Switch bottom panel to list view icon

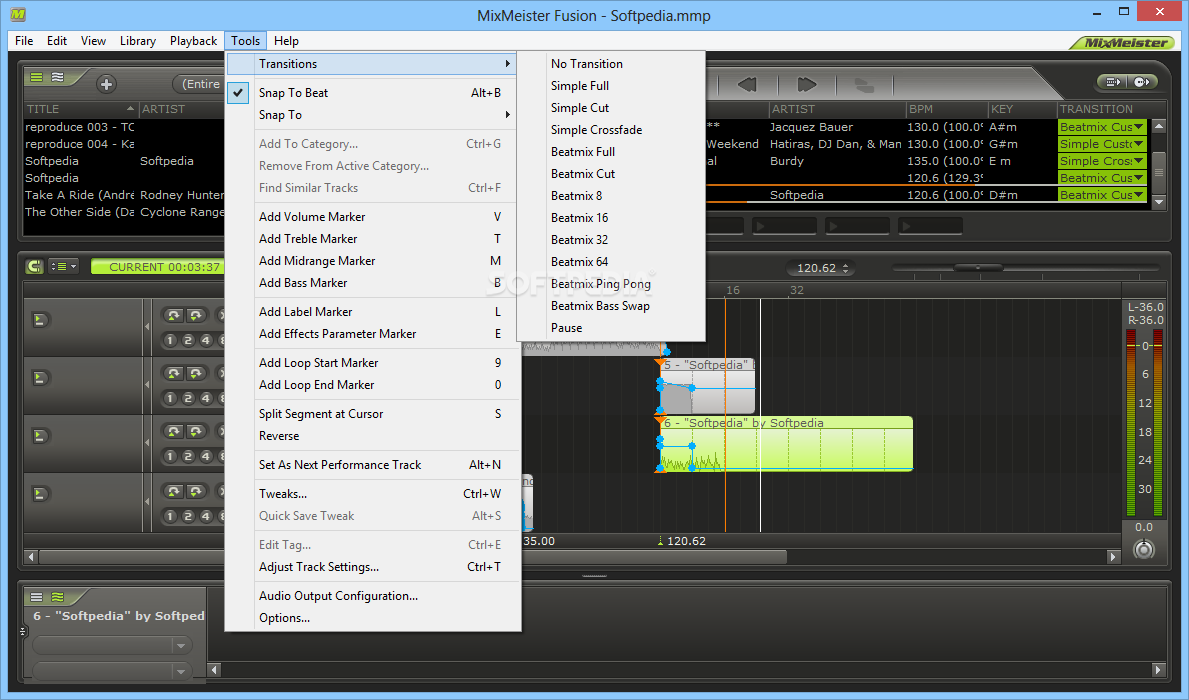click(36, 597)
